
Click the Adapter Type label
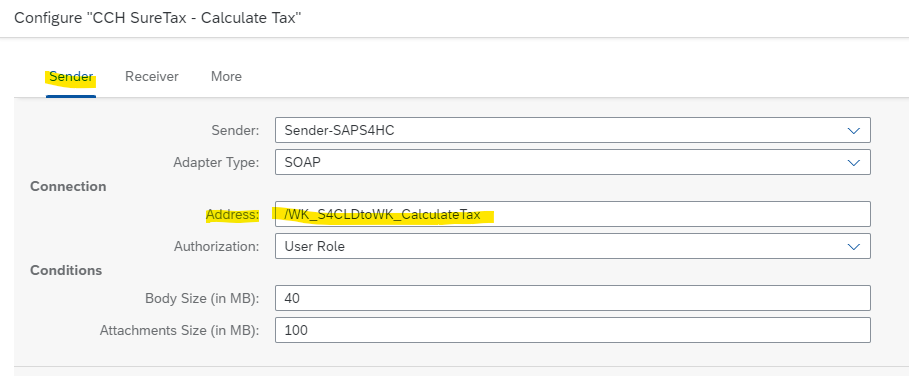[x=216, y=163]
